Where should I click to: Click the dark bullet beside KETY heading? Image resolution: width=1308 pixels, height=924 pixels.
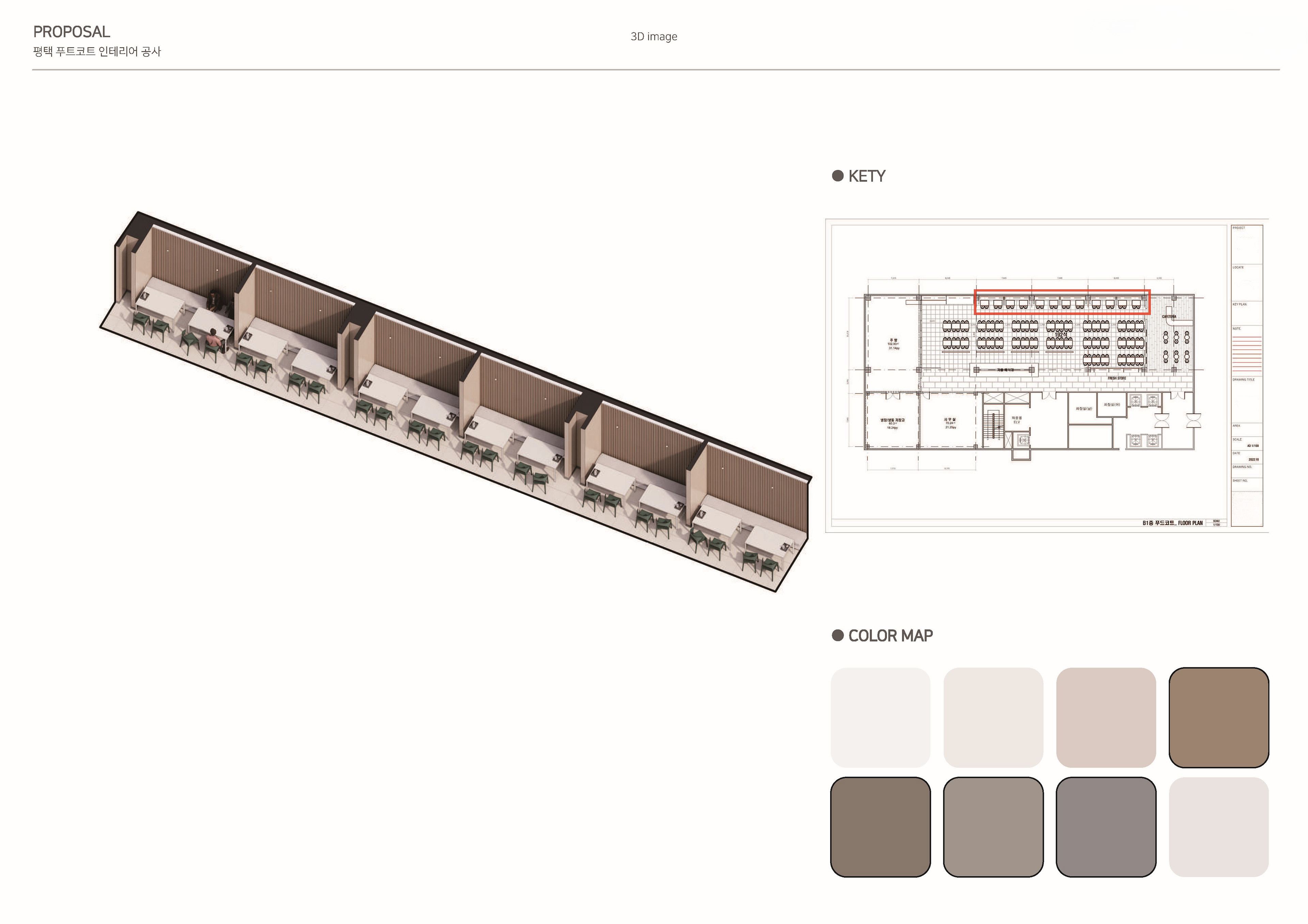(x=838, y=175)
